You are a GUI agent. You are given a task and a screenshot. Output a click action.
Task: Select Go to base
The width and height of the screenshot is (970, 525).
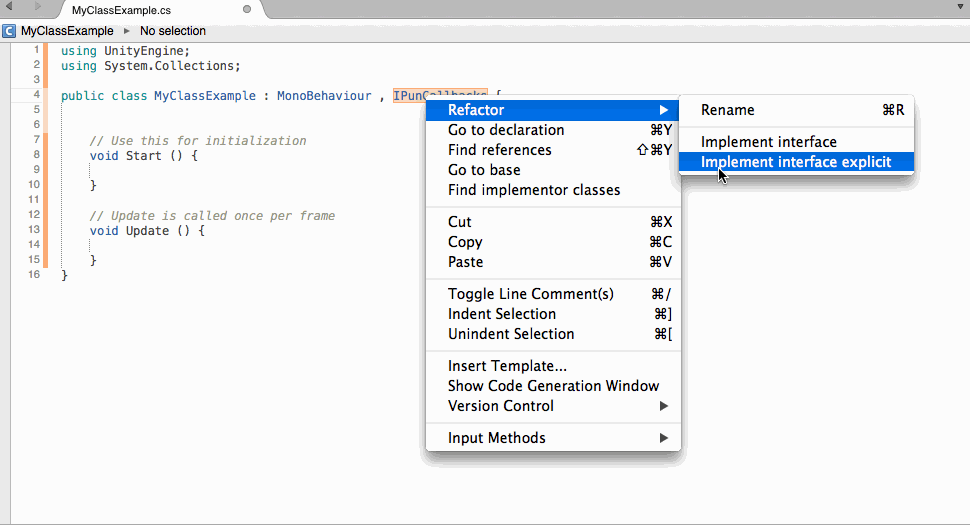point(553,170)
